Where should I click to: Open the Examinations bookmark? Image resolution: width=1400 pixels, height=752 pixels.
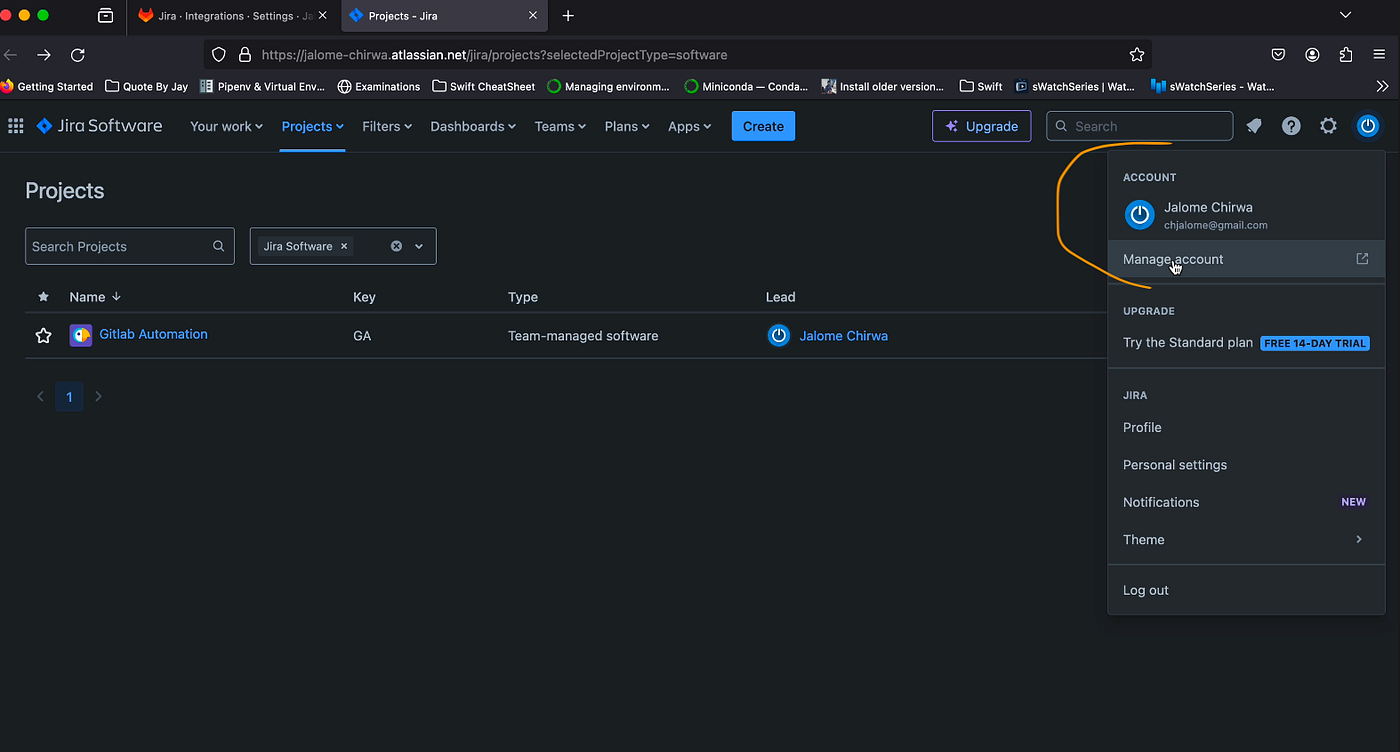(379, 87)
